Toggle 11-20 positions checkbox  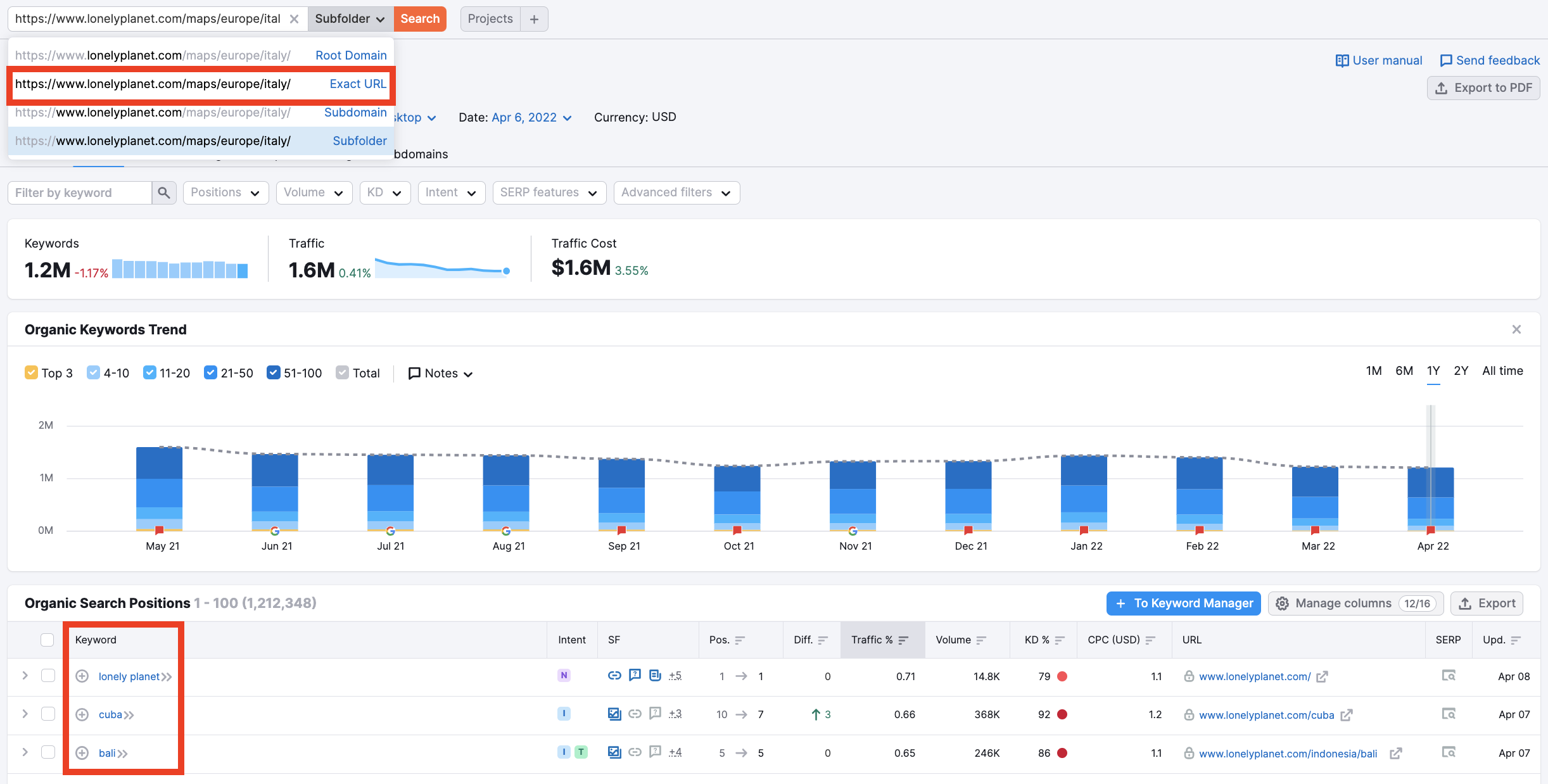point(149,372)
